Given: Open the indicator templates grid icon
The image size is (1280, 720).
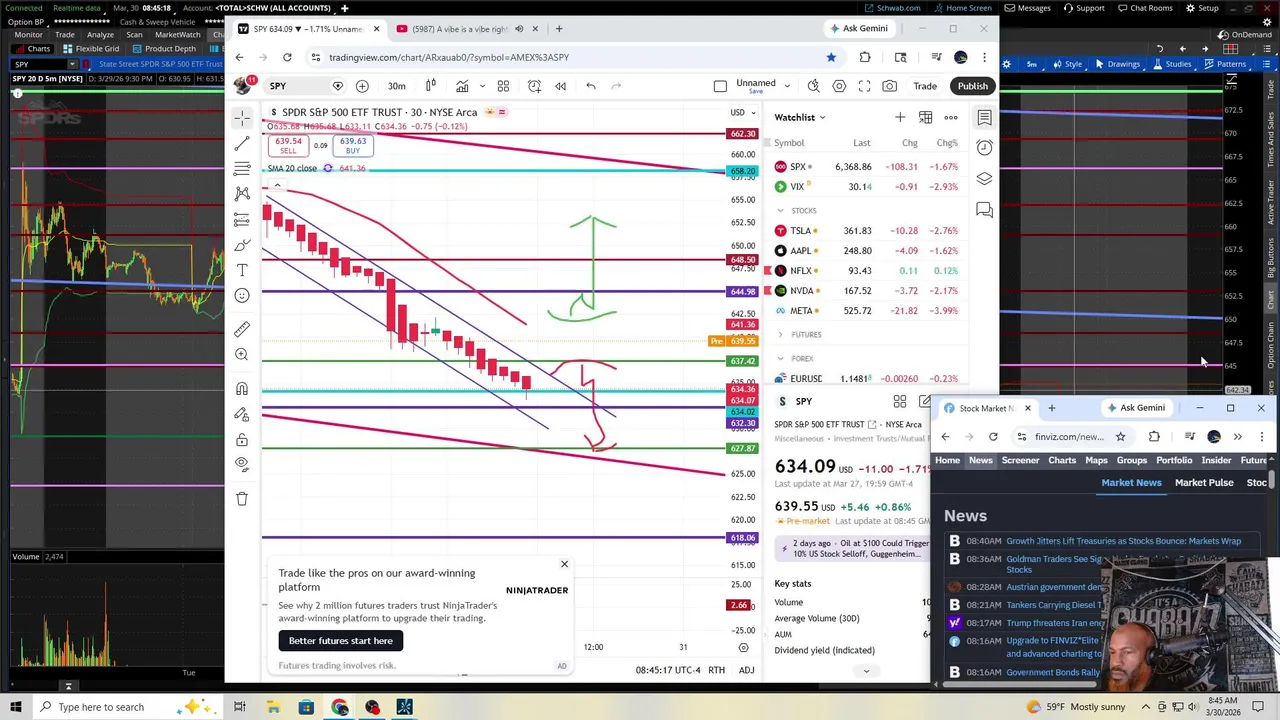Looking at the screenshot, I should tap(503, 86).
